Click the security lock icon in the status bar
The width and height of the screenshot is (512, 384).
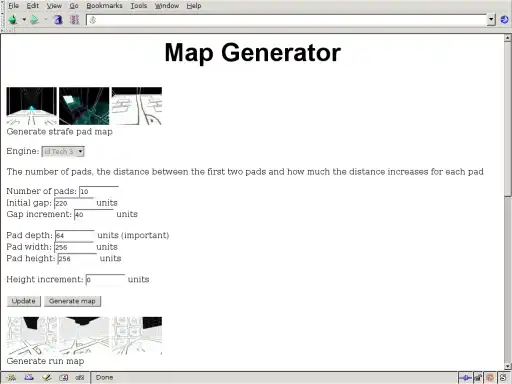pos(478,378)
